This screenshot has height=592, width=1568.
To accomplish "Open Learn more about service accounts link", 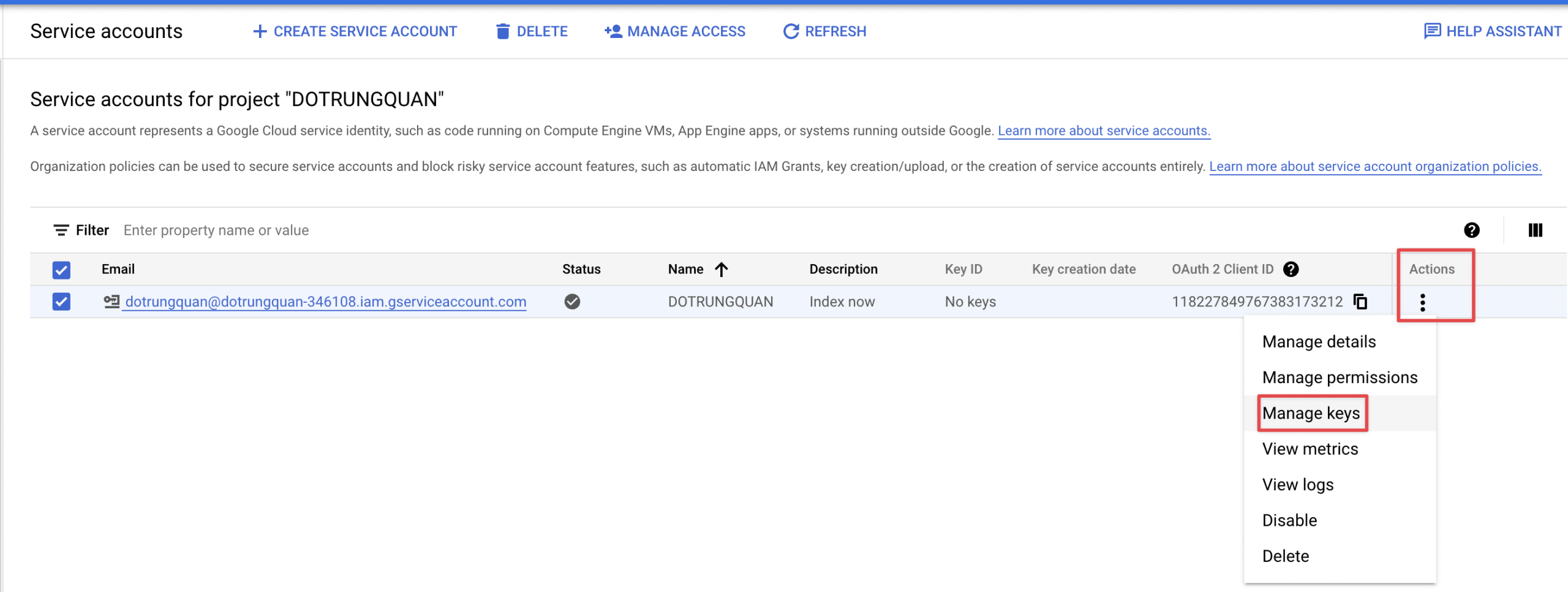I will (x=1104, y=131).
